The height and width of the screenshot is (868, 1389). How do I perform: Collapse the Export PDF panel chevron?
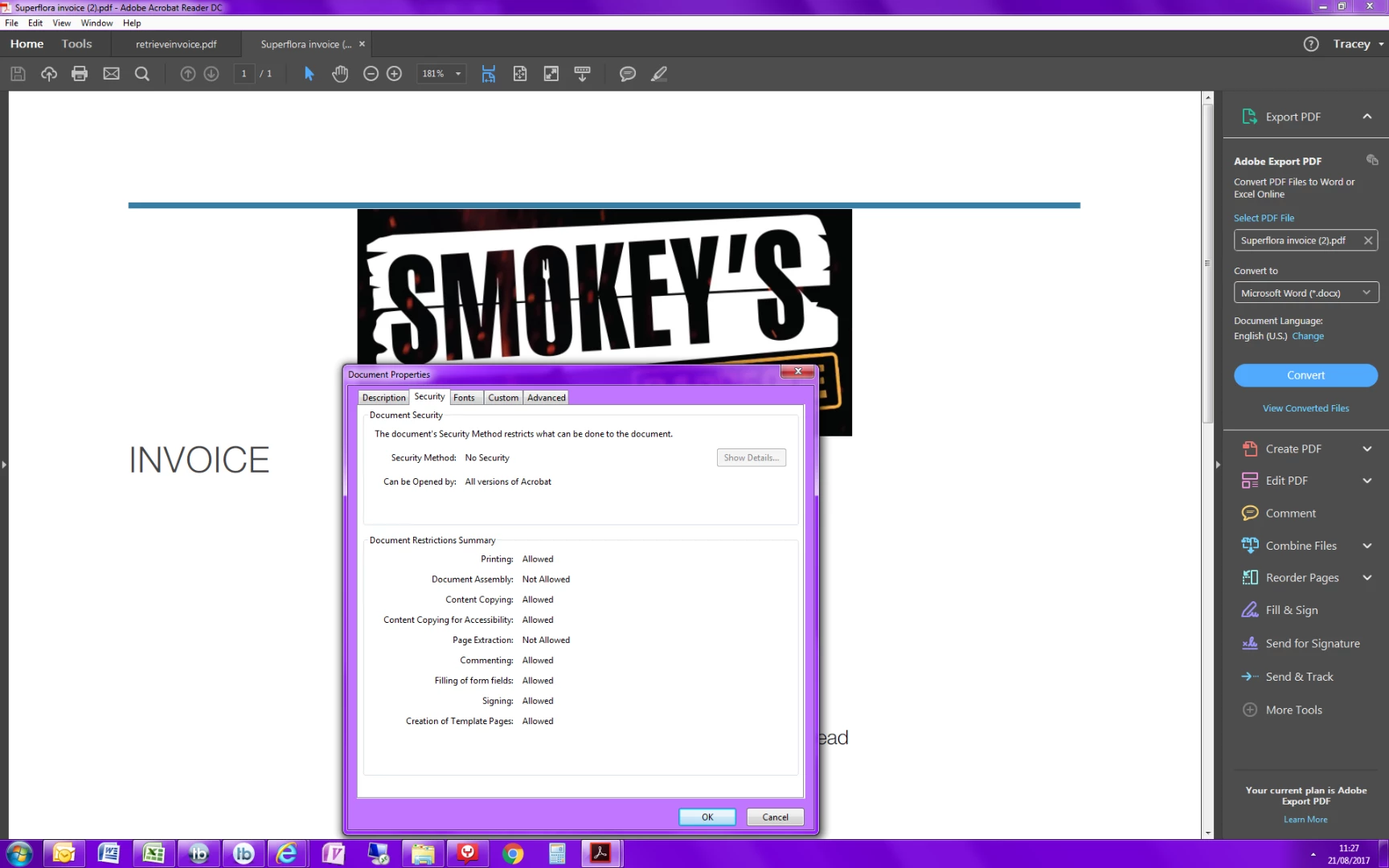point(1366,117)
